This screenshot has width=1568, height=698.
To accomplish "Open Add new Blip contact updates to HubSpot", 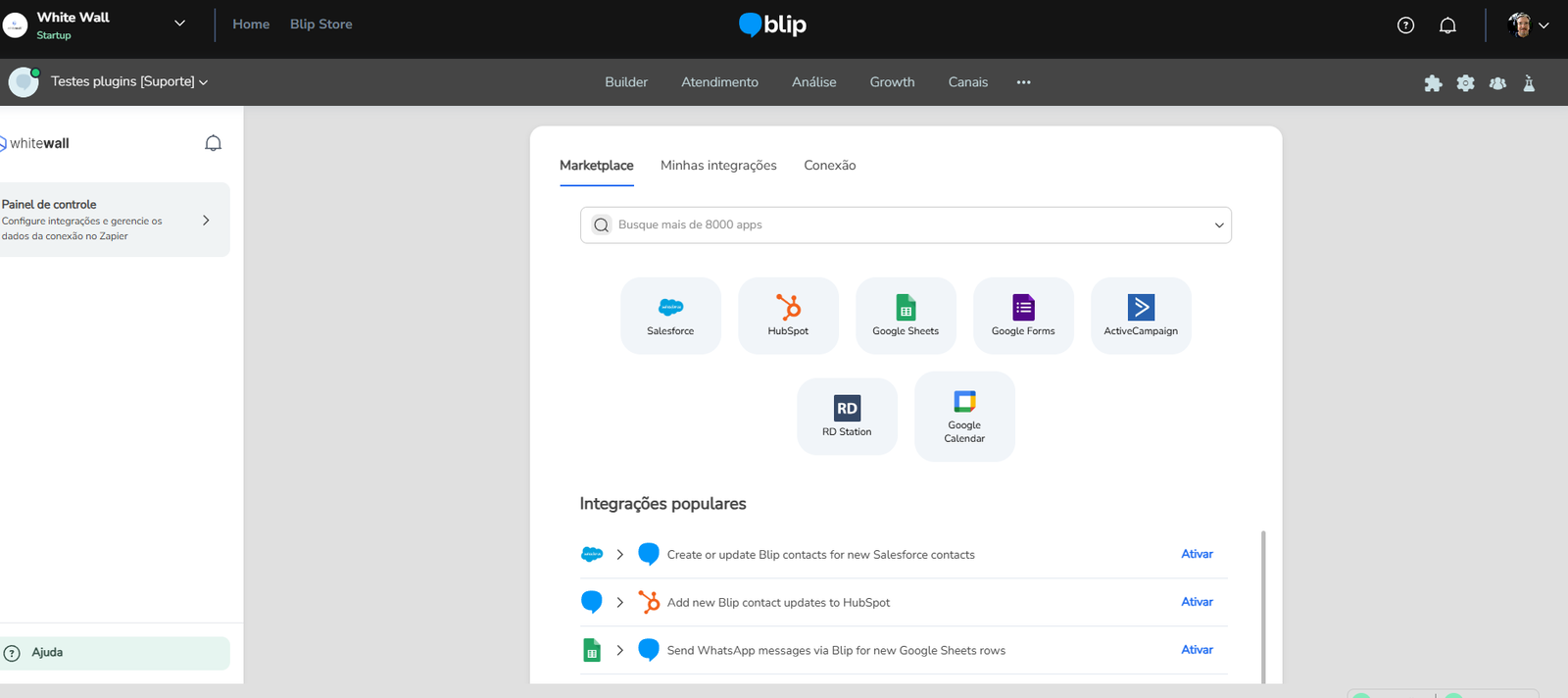I will coord(778,603).
